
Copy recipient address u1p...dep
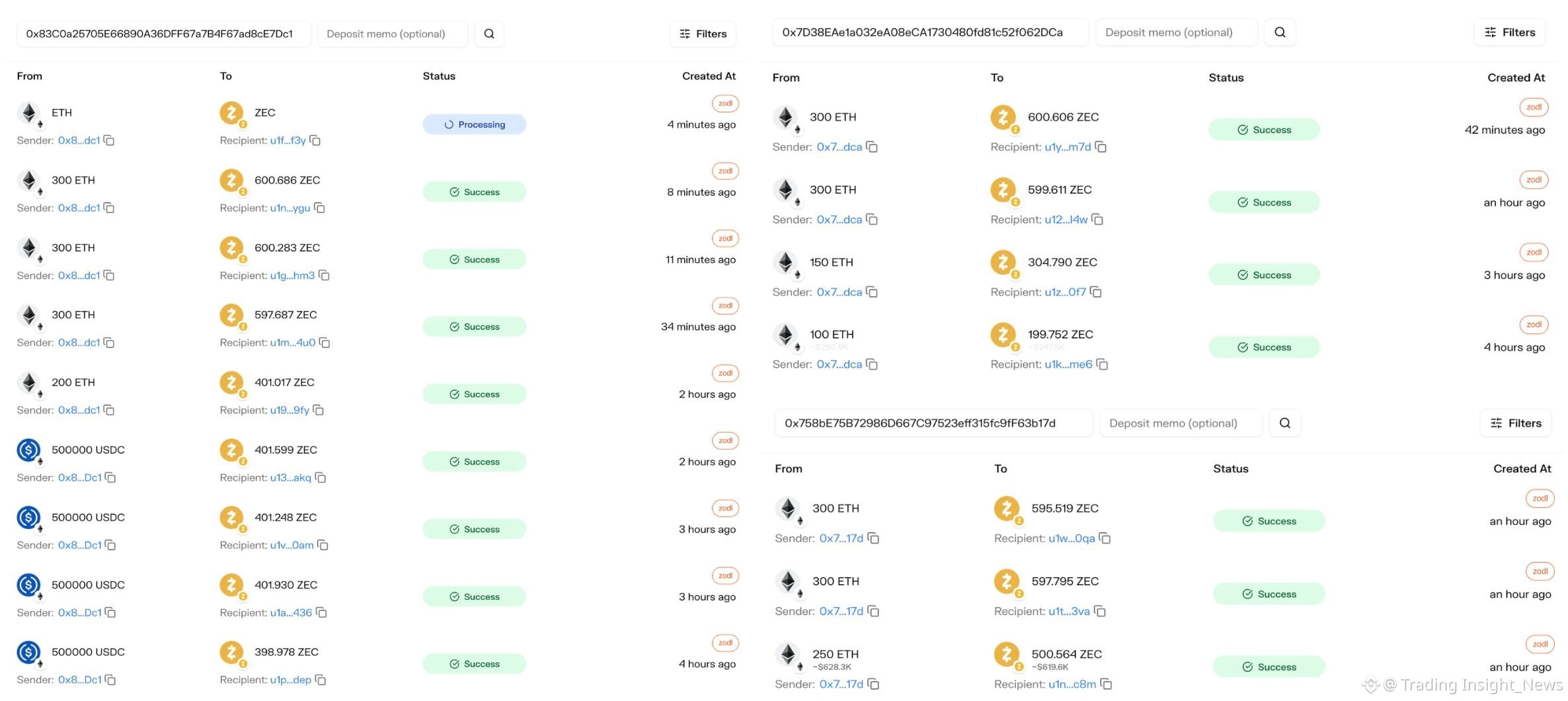[321, 680]
